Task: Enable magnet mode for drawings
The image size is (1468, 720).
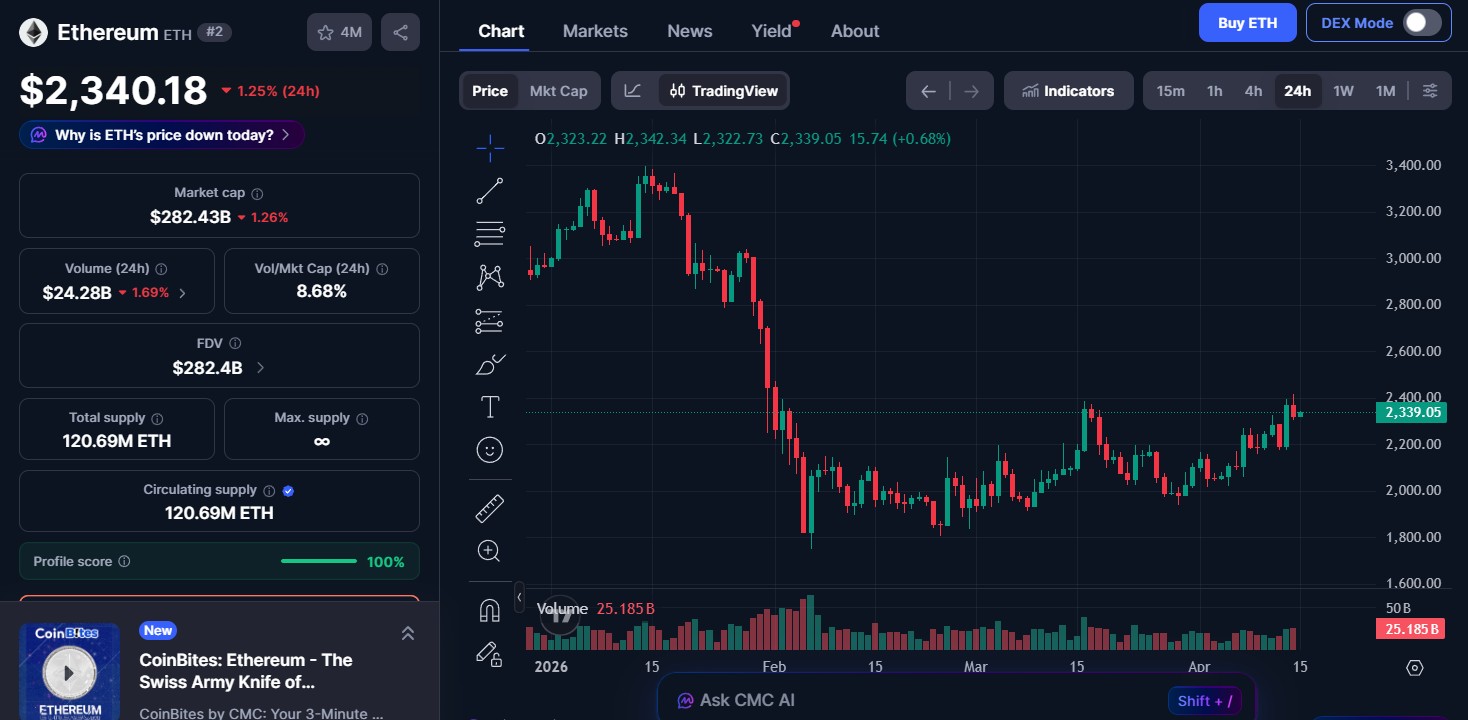Action: click(x=490, y=609)
